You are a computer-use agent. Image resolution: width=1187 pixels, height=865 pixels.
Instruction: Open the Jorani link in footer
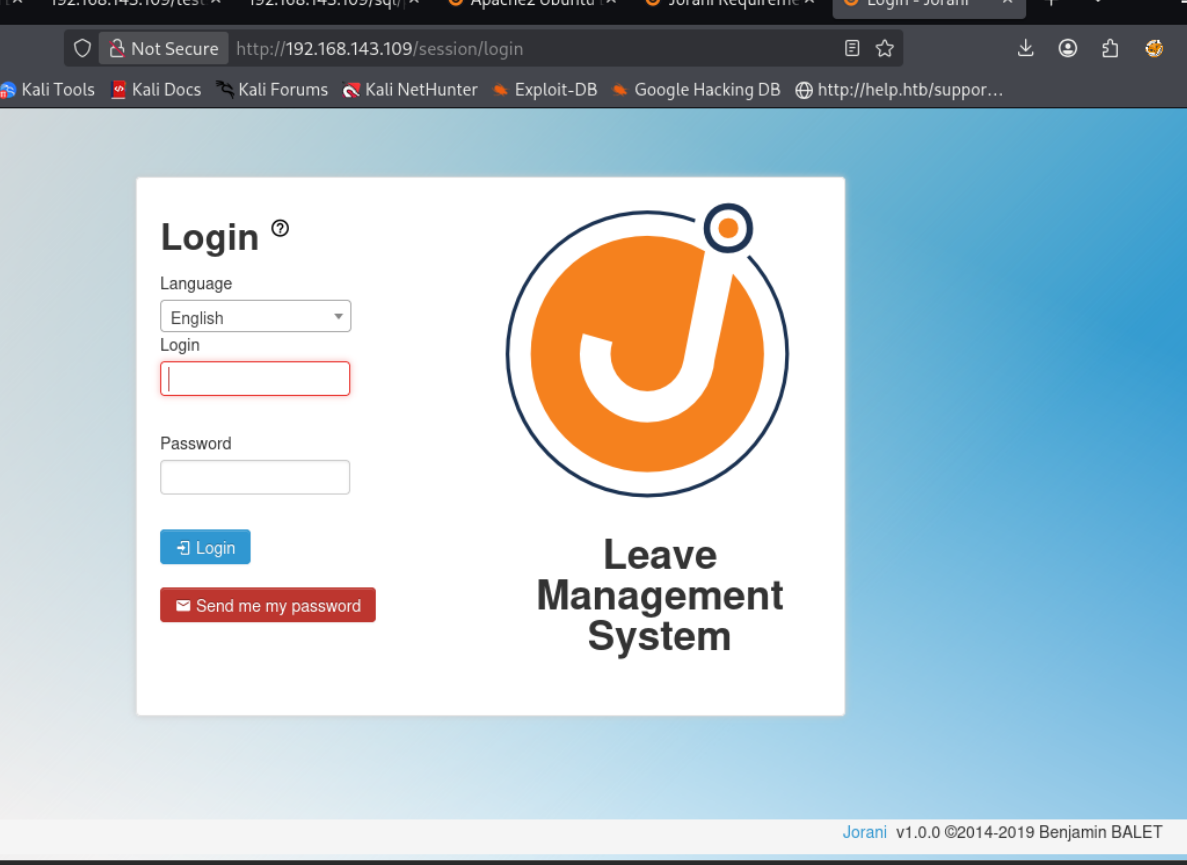click(864, 832)
